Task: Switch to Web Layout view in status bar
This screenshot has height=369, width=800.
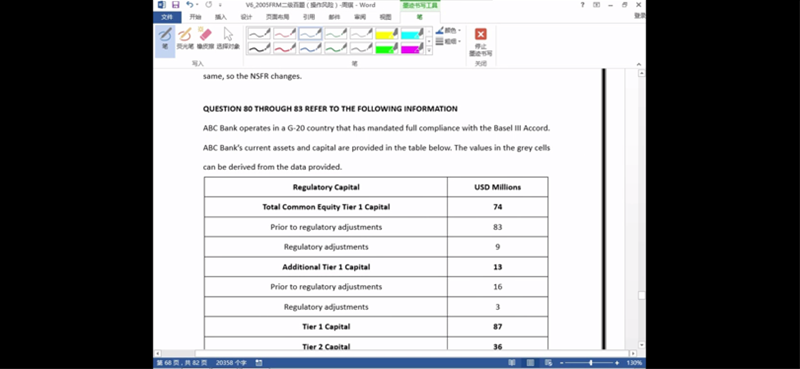Action: 548,362
